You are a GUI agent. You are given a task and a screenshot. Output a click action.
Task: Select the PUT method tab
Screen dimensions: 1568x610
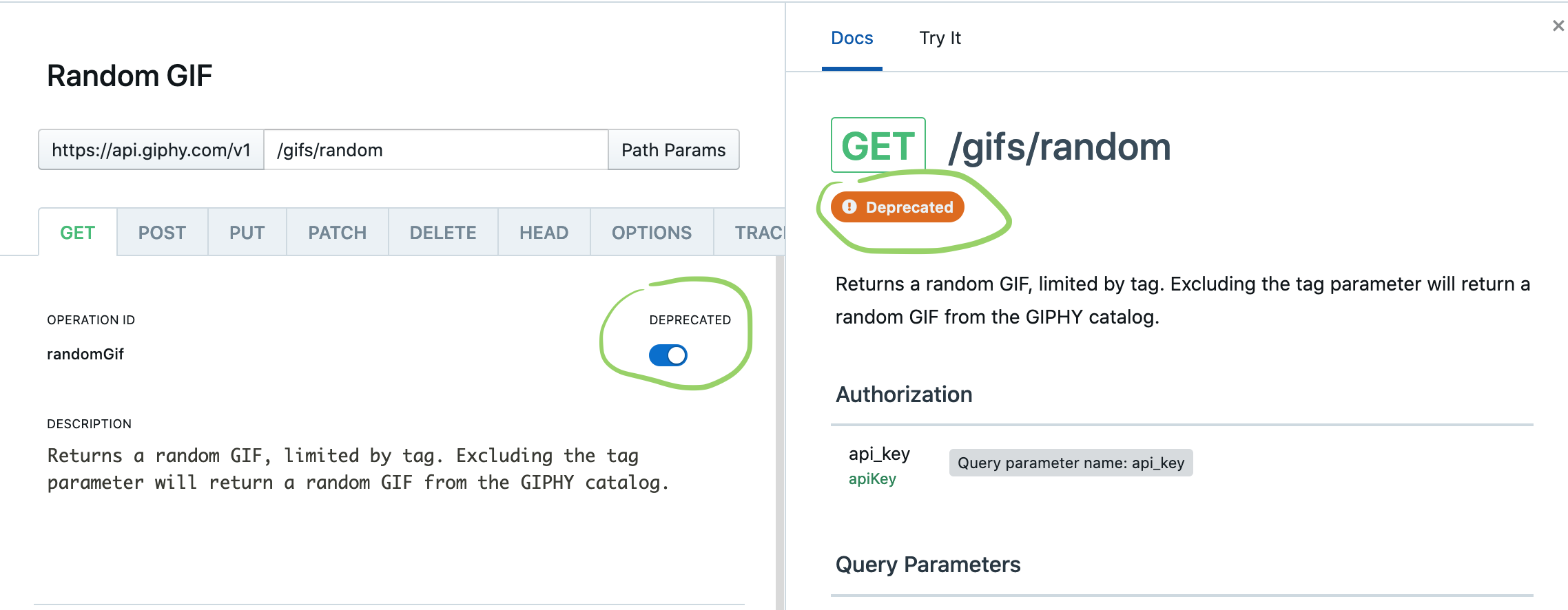coord(247,233)
